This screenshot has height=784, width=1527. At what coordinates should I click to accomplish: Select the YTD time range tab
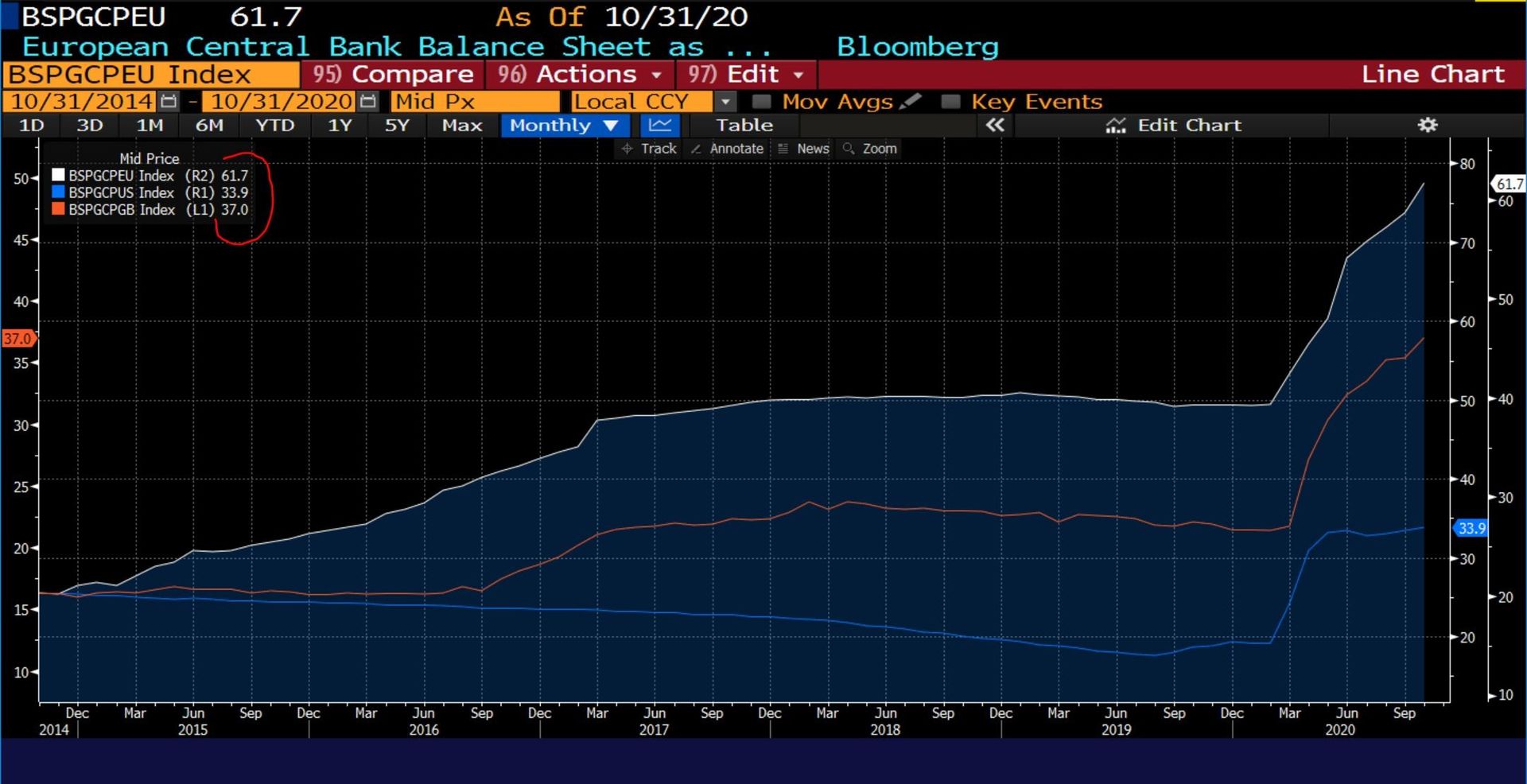(274, 125)
